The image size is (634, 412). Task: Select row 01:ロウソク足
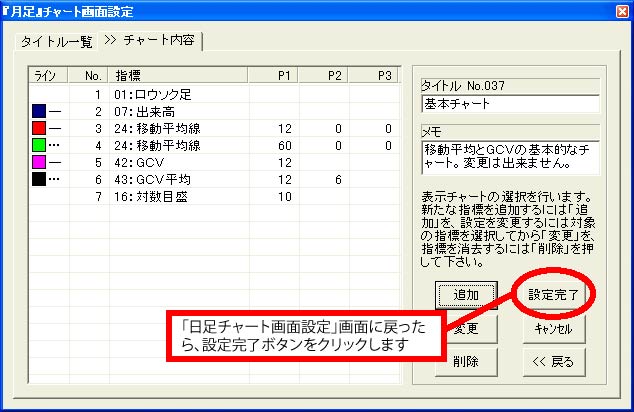click(x=215, y=95)
